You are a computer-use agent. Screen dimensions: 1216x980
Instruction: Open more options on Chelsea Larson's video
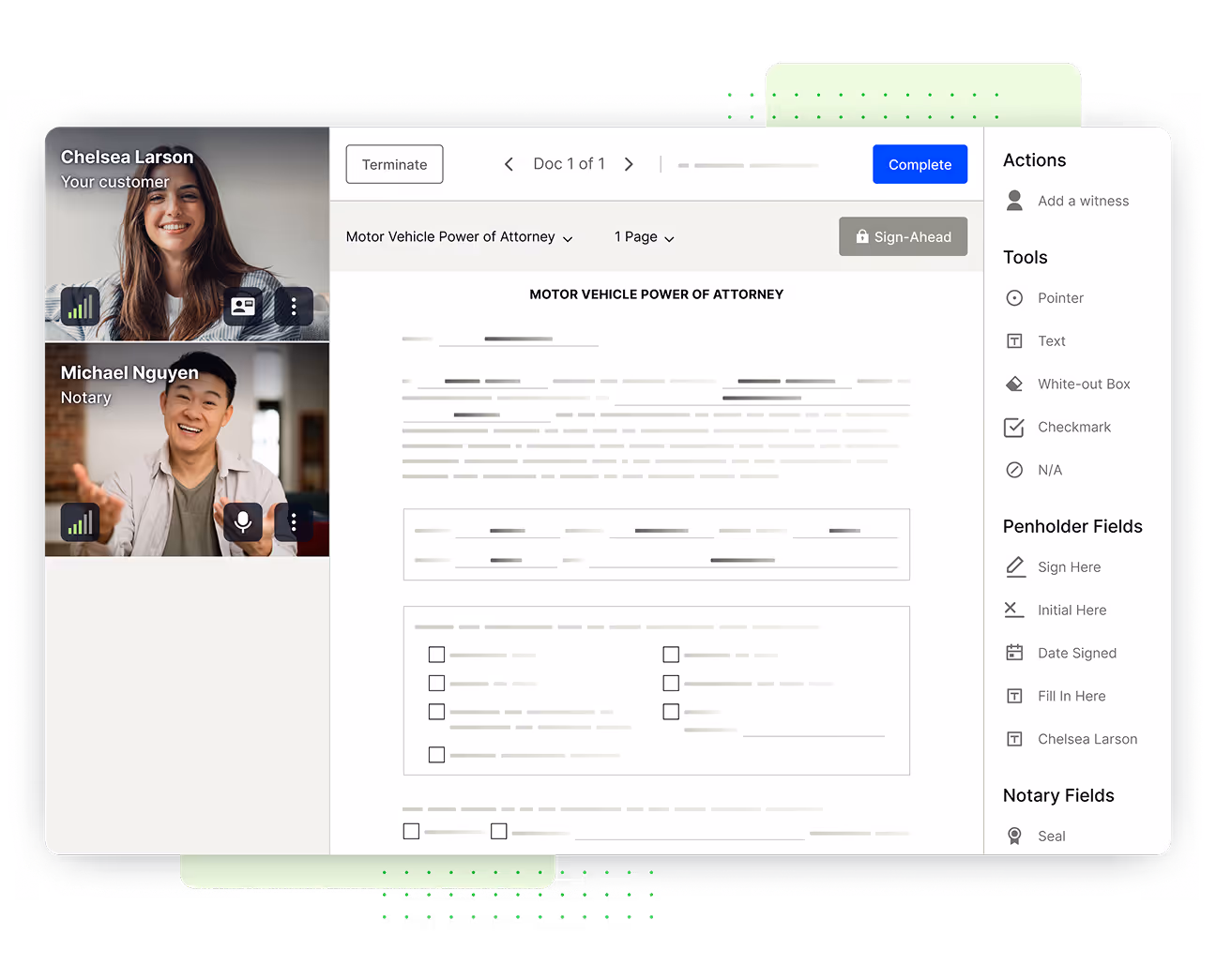click(294, 306)
